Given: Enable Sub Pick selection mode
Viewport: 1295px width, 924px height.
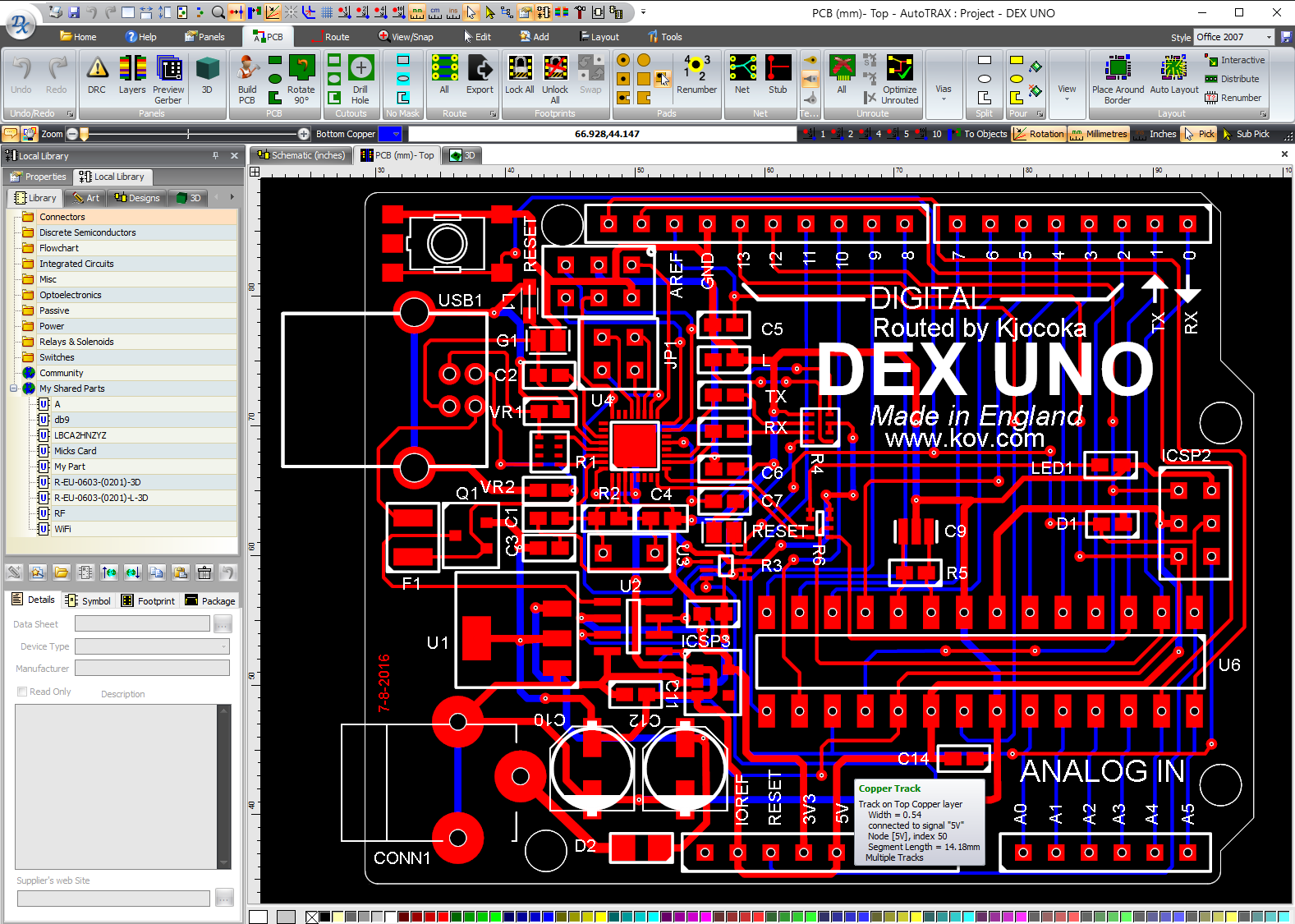Looking at the screenshot, I should pos(1246,134).
